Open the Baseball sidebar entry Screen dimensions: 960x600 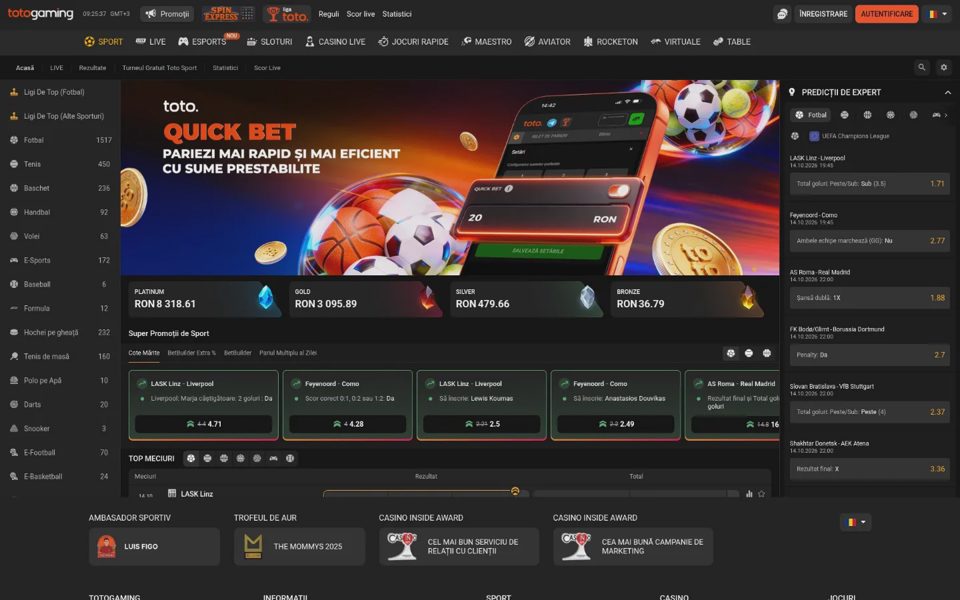point(60,284)
